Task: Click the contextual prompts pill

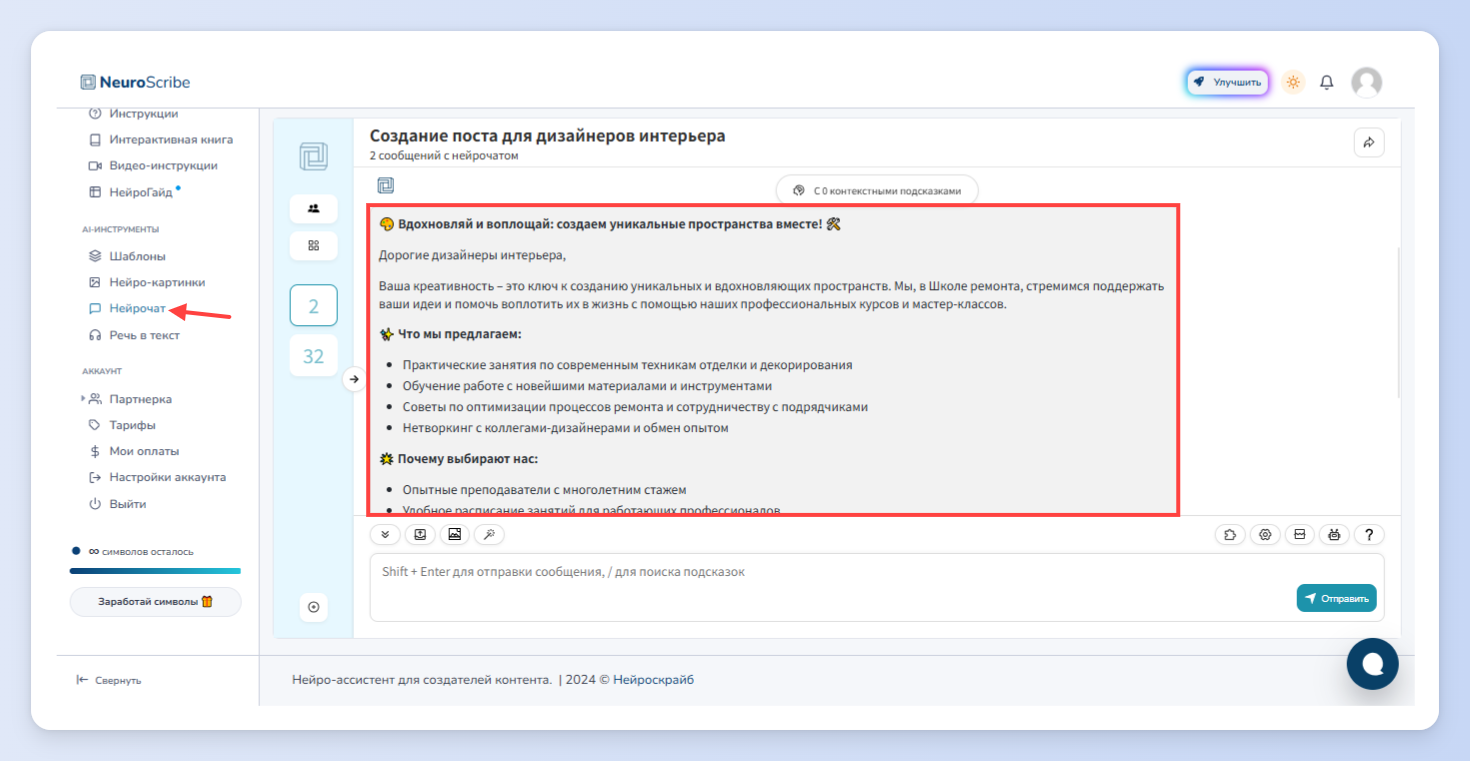Action: point(877,190)
